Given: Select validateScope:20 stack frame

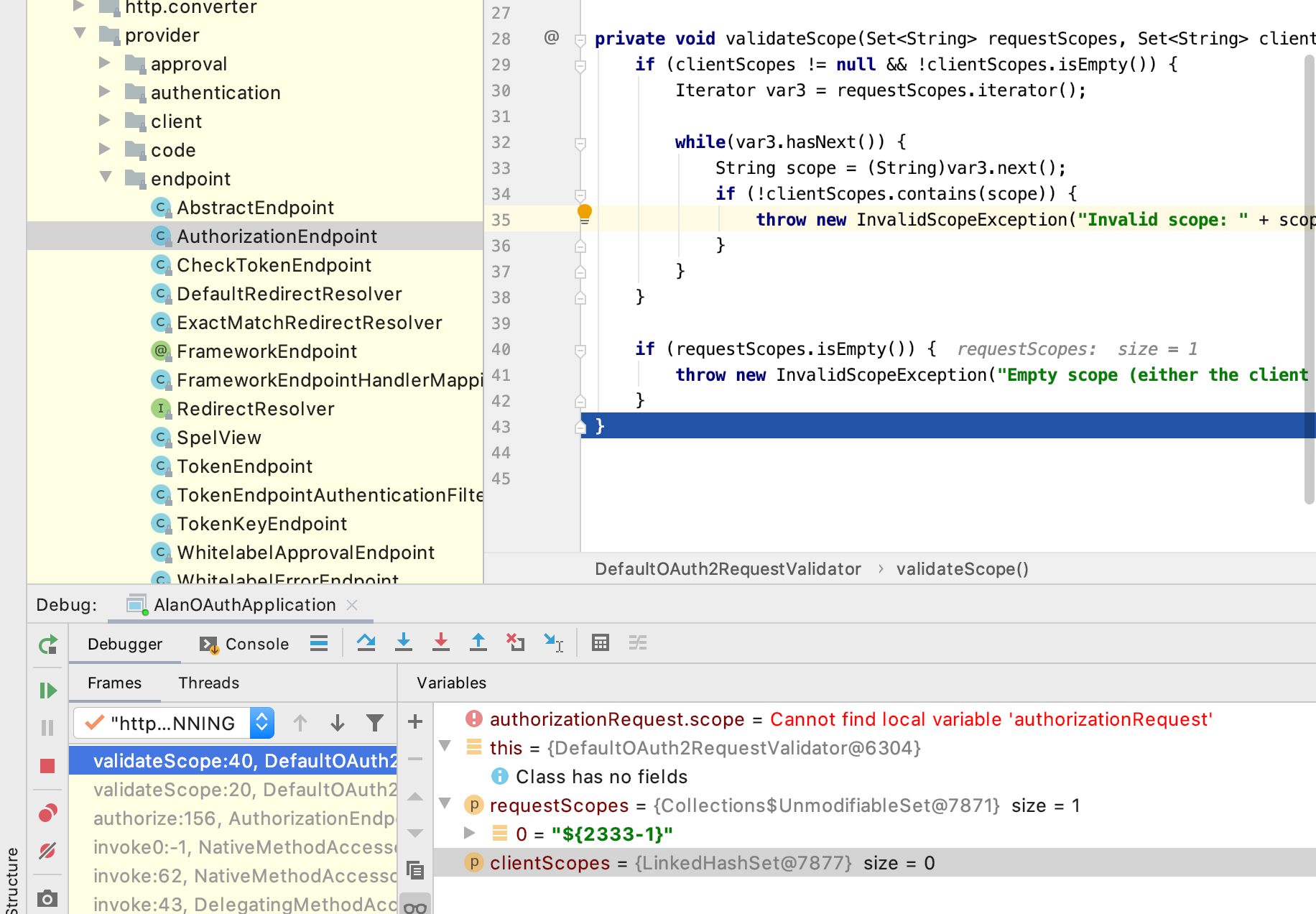Looking at the screenshot, I should (x=233, y=790).
